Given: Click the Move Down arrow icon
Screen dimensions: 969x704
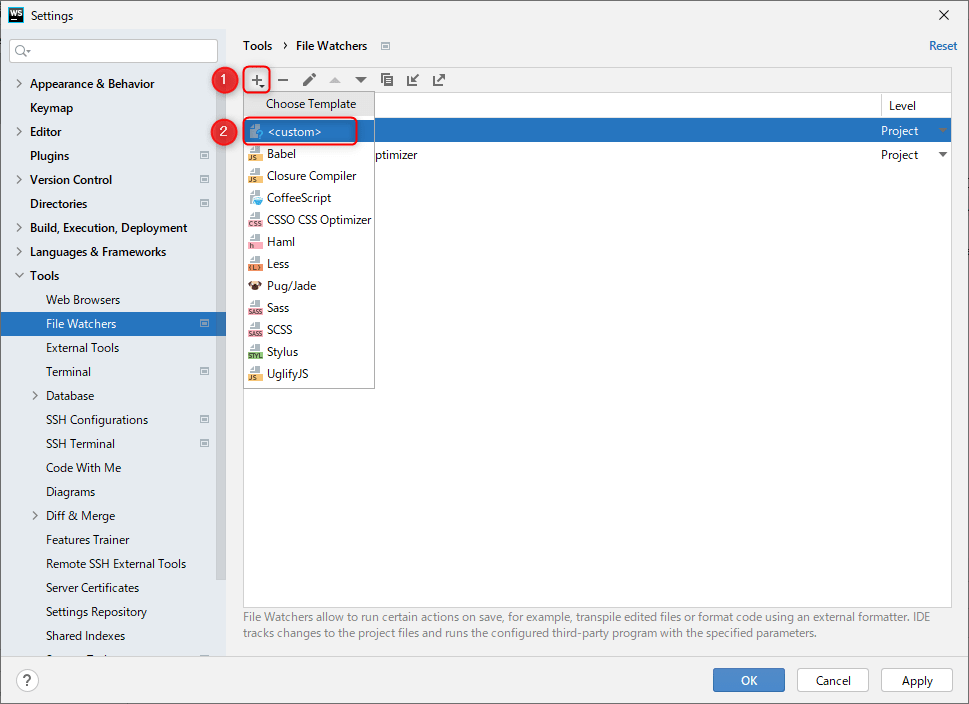Looking at the screenshot, I should (361, 80).
